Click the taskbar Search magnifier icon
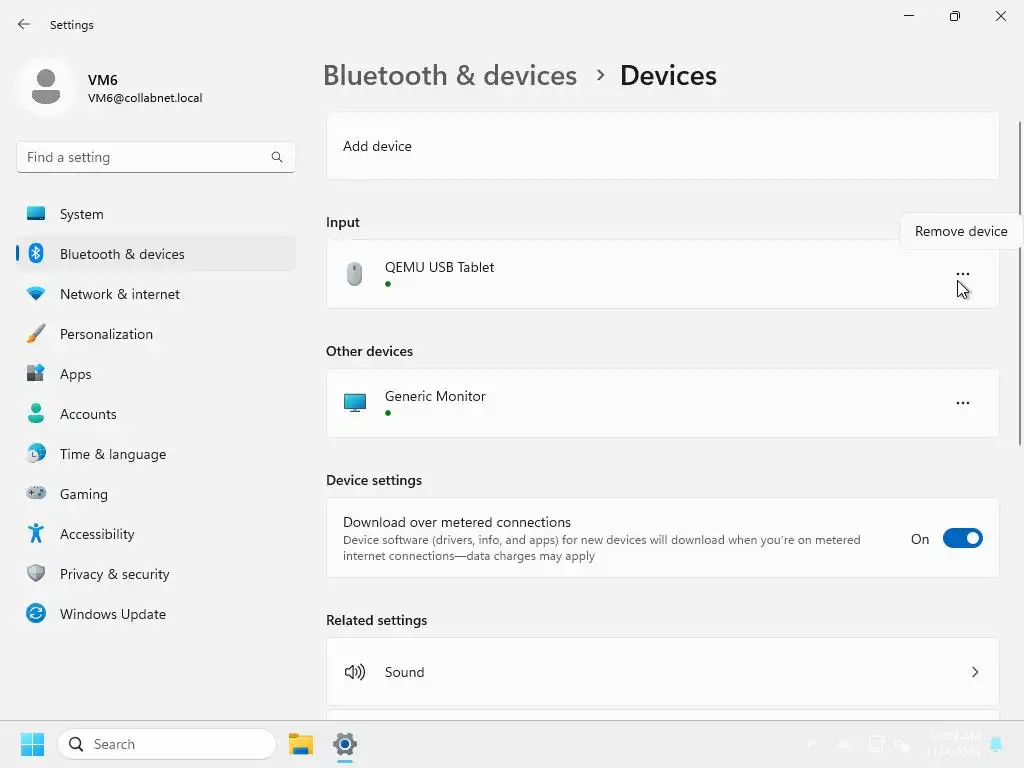The width and height of the screenshot is (1024, 768). click(76, 744)
